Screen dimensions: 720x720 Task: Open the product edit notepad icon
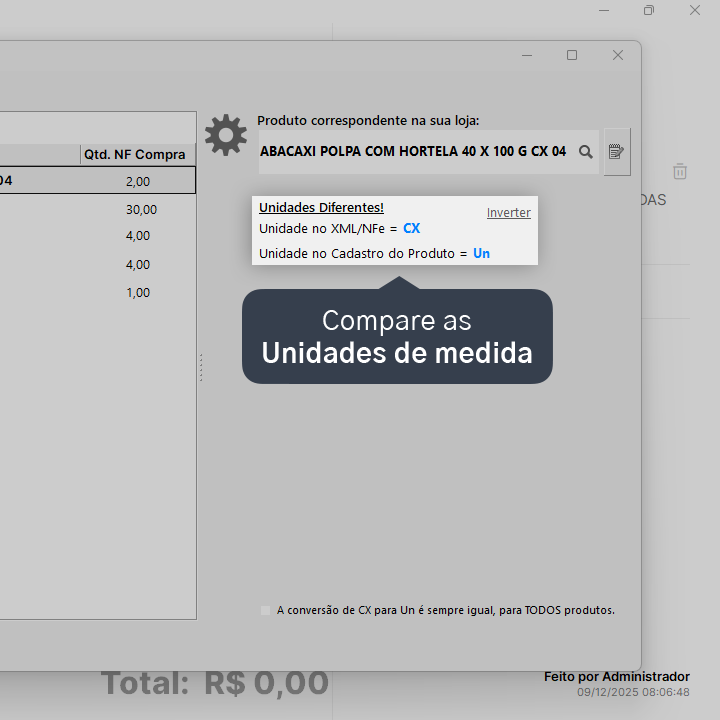pos(617,152)
